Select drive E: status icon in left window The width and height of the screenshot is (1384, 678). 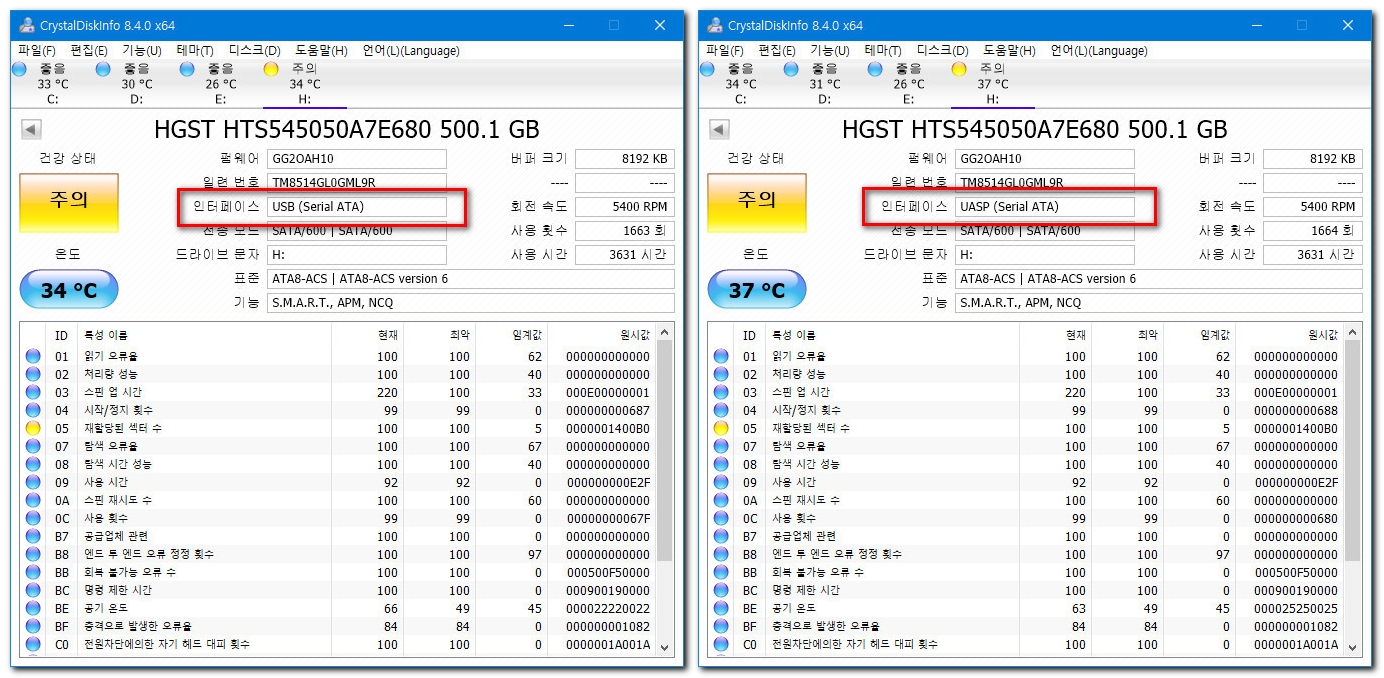pos(187,69)
